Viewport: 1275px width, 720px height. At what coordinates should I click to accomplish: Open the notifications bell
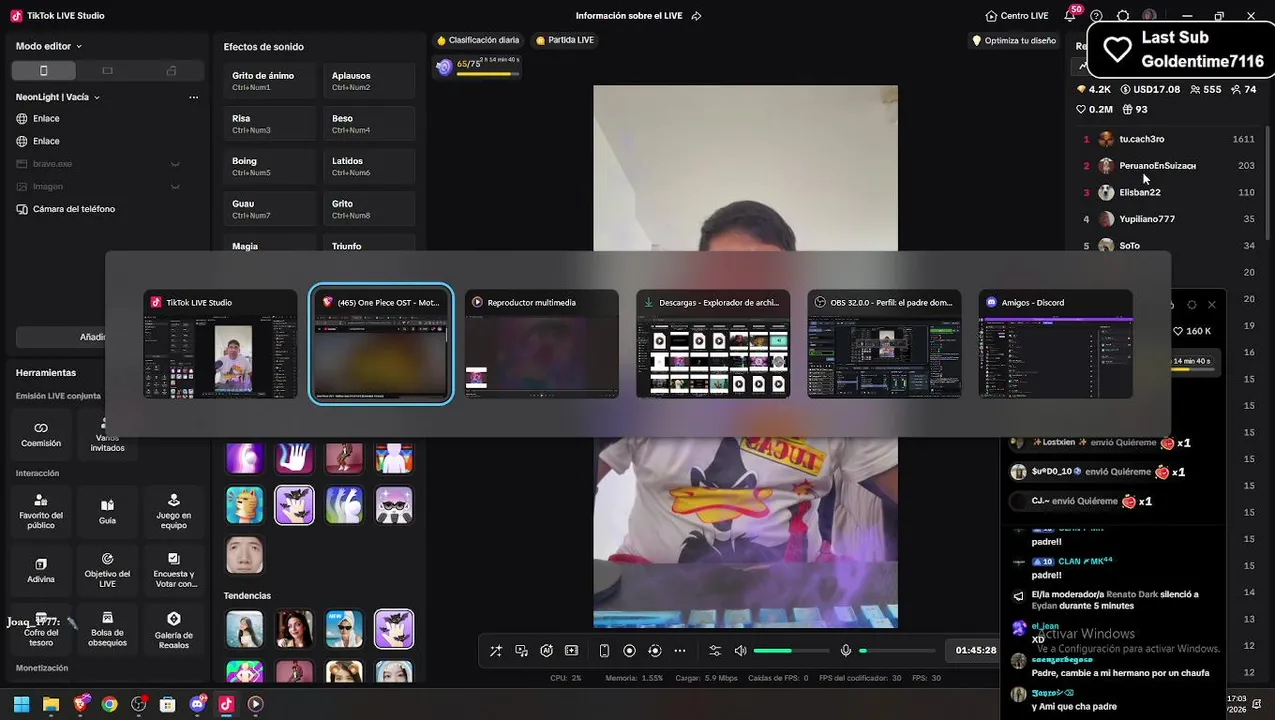(x=1070, y=16)
